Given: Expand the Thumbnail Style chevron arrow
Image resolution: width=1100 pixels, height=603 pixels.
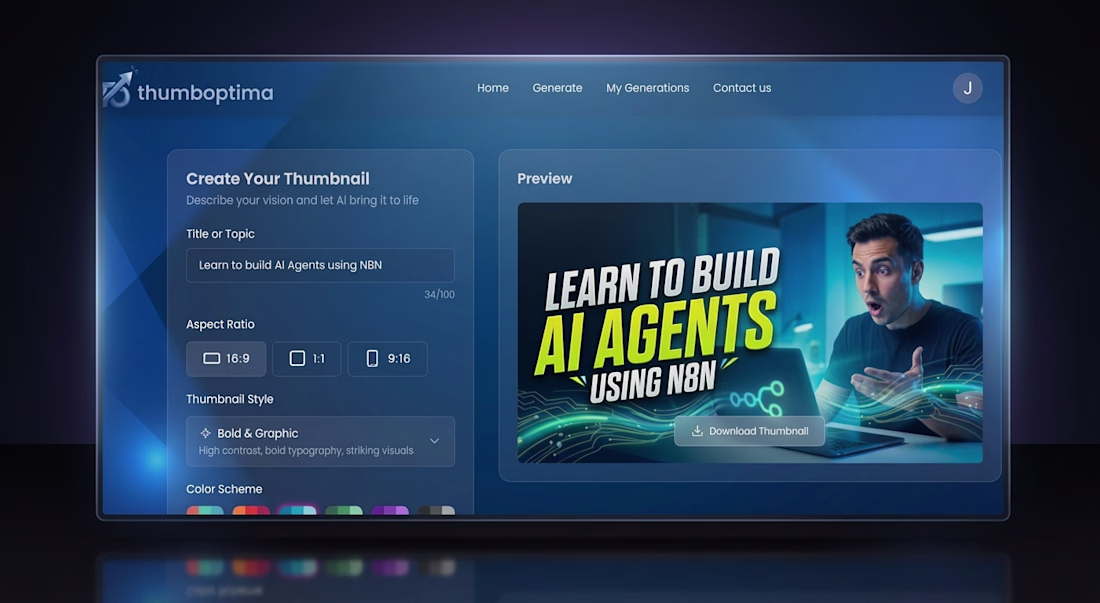Looking at the screenshot, I should point(434,441).
